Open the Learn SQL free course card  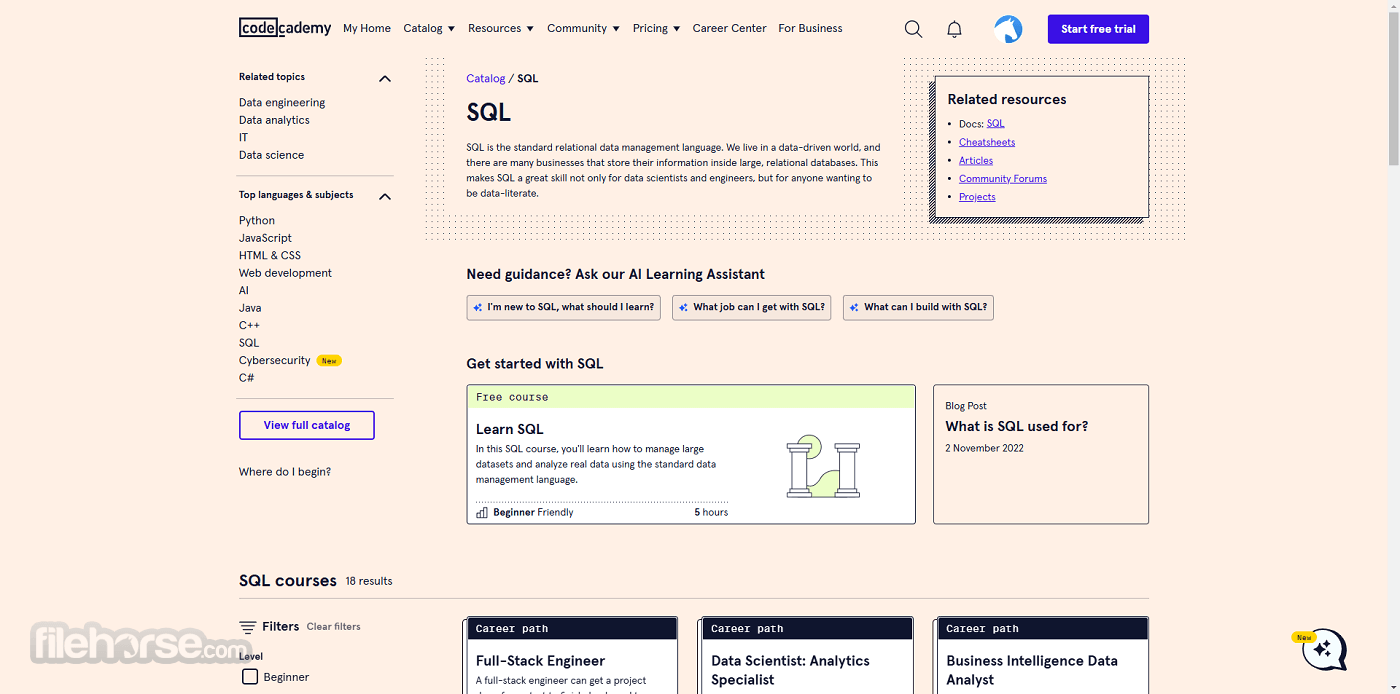point(691,454)
